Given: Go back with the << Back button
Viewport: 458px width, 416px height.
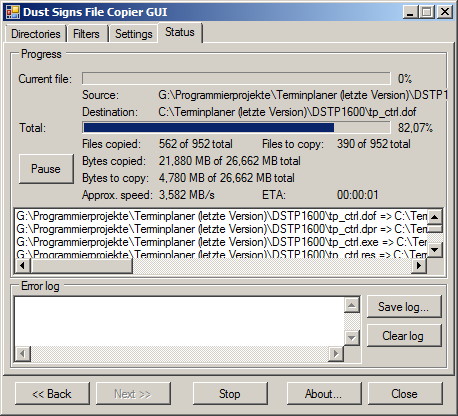Looking at the screenshot, I should point(52,394).
